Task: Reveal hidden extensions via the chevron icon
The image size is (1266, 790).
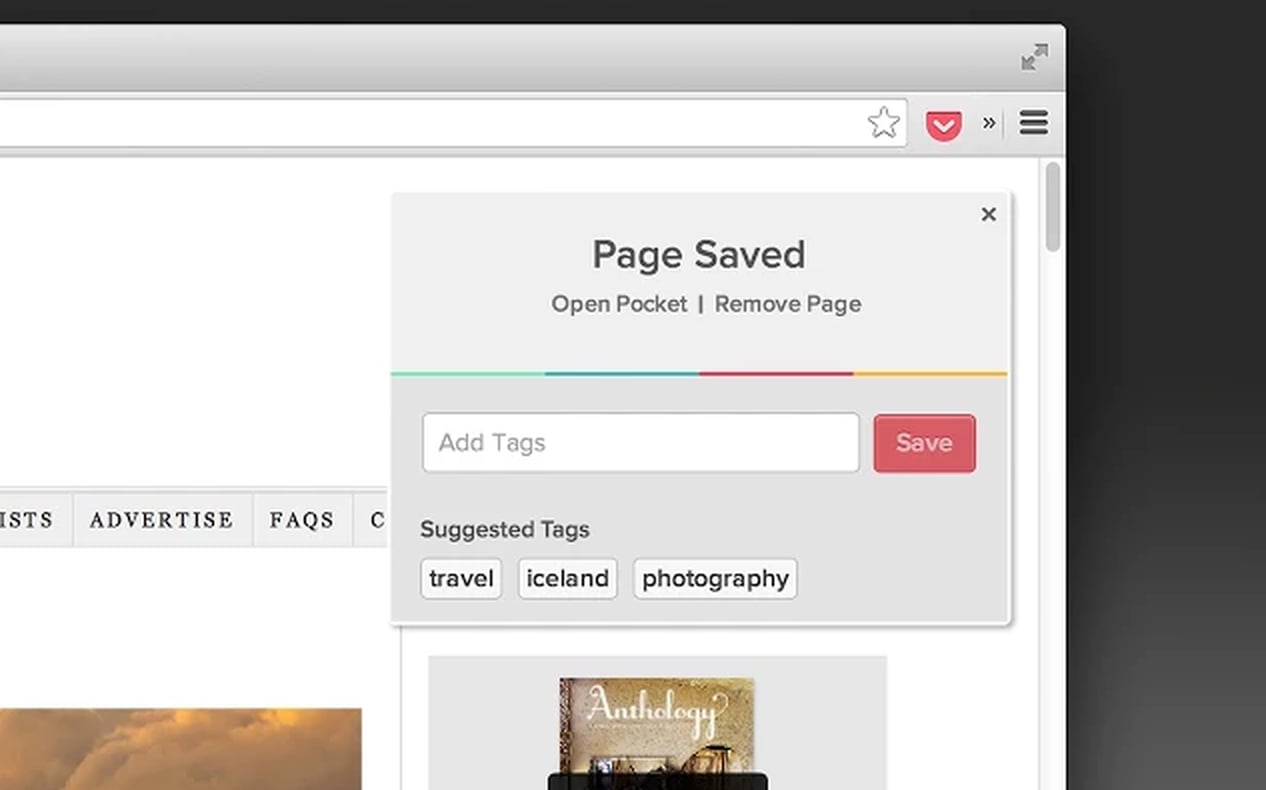Action: click(x=989, y=123)
